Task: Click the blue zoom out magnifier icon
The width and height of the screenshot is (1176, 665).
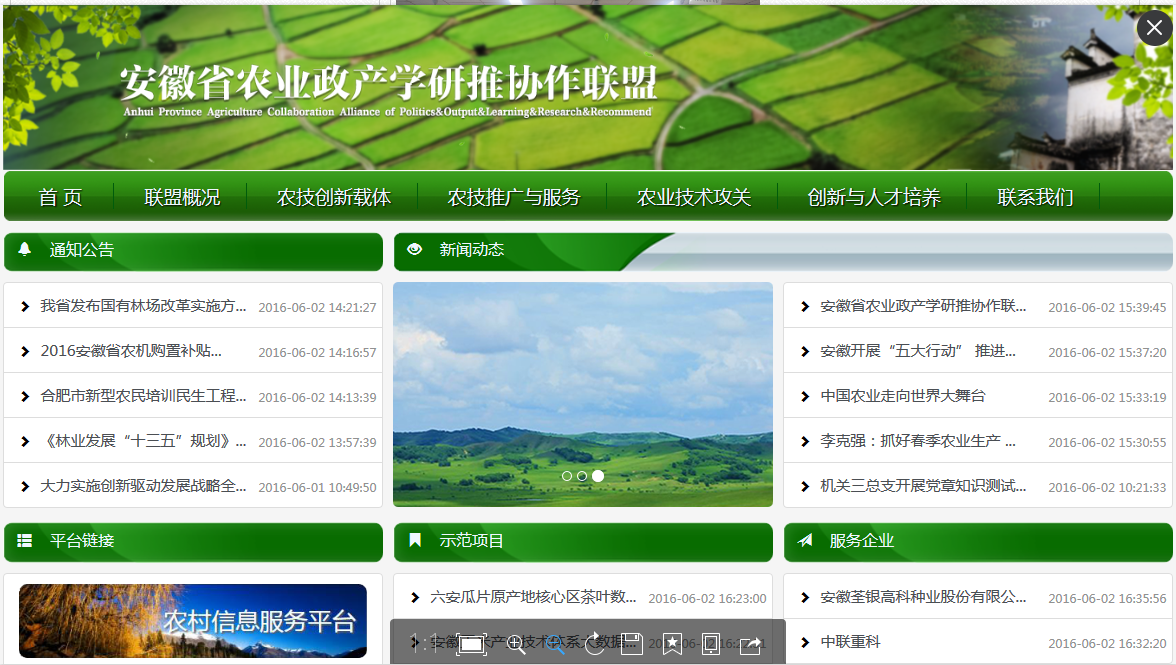Action: coord(555,644)
